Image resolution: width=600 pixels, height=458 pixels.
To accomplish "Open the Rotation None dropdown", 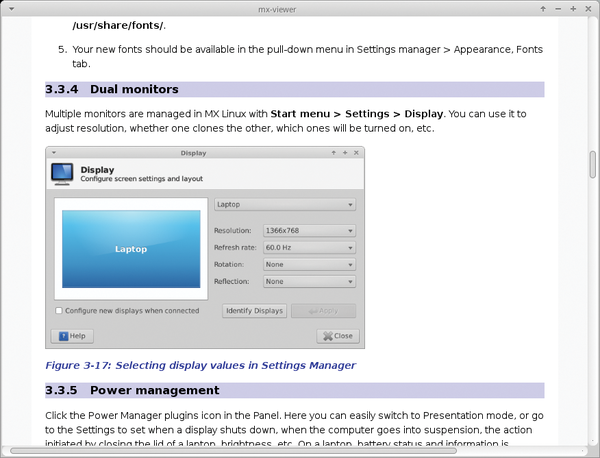I will (x=309, y=264).
